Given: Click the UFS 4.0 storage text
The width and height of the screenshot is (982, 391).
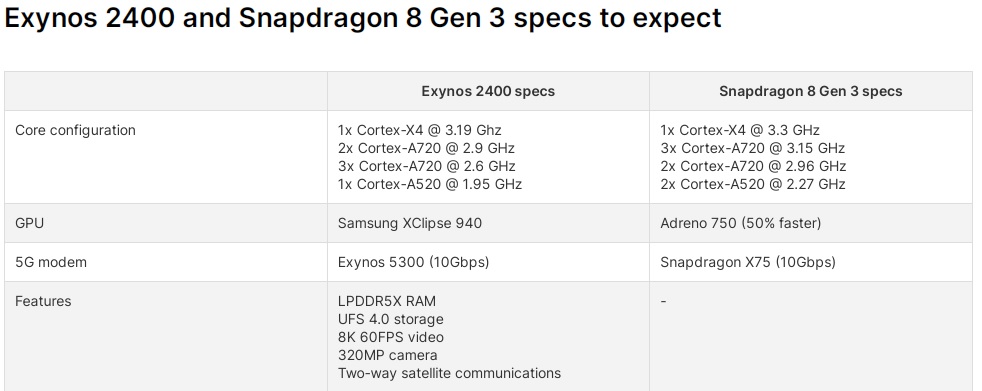Looking at the screenshot, I should coord(390,319).
